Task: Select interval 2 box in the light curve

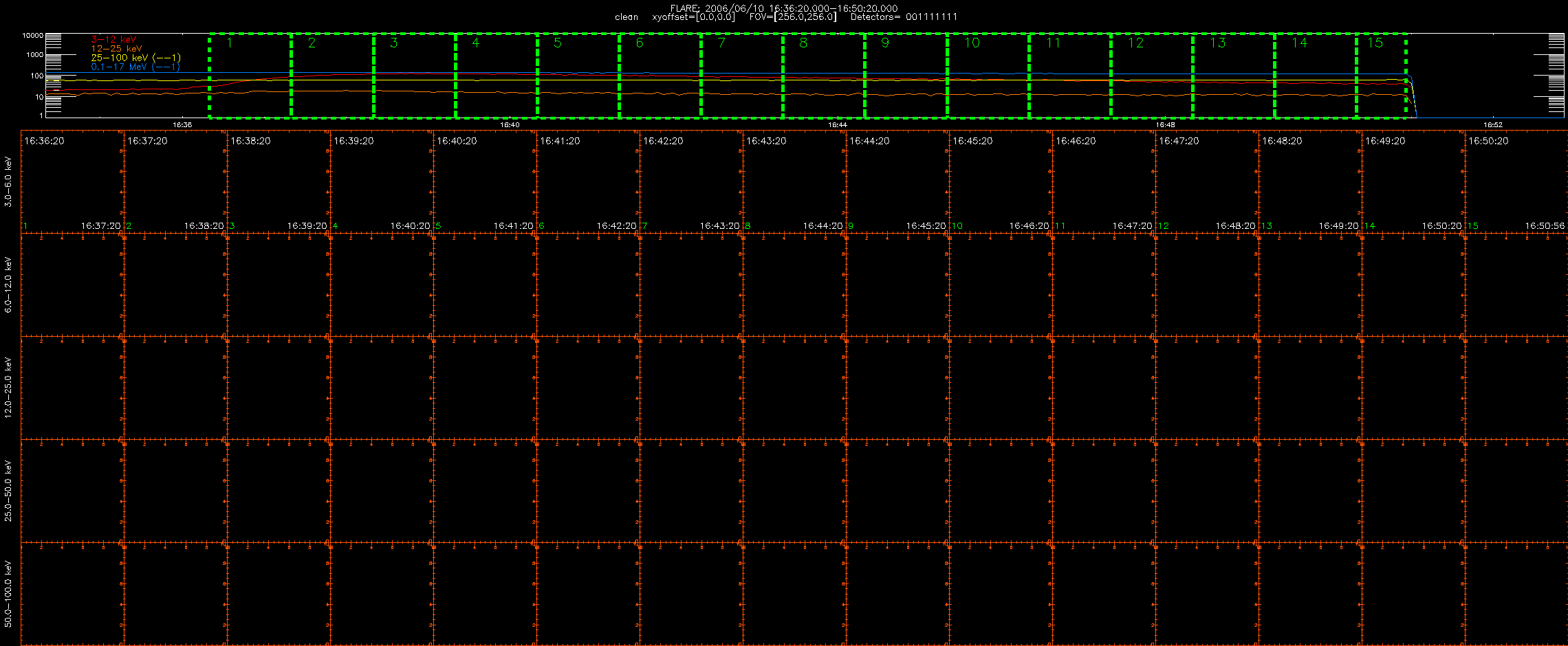Action: pos(332,76)
